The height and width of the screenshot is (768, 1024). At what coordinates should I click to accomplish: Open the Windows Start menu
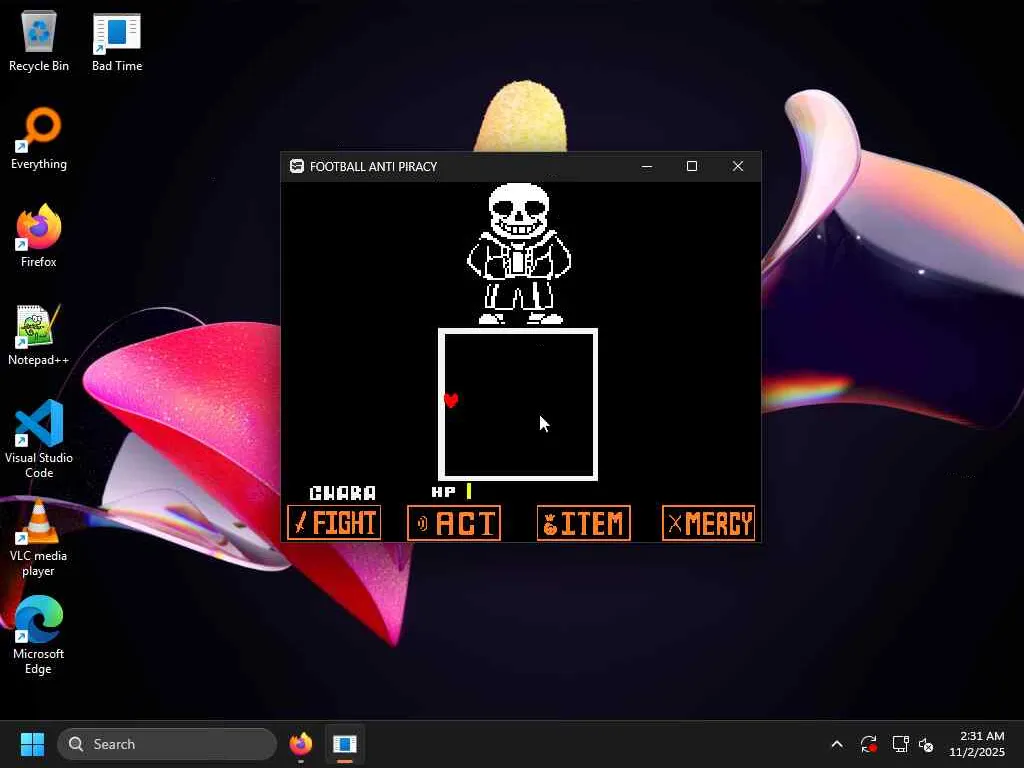32,744
